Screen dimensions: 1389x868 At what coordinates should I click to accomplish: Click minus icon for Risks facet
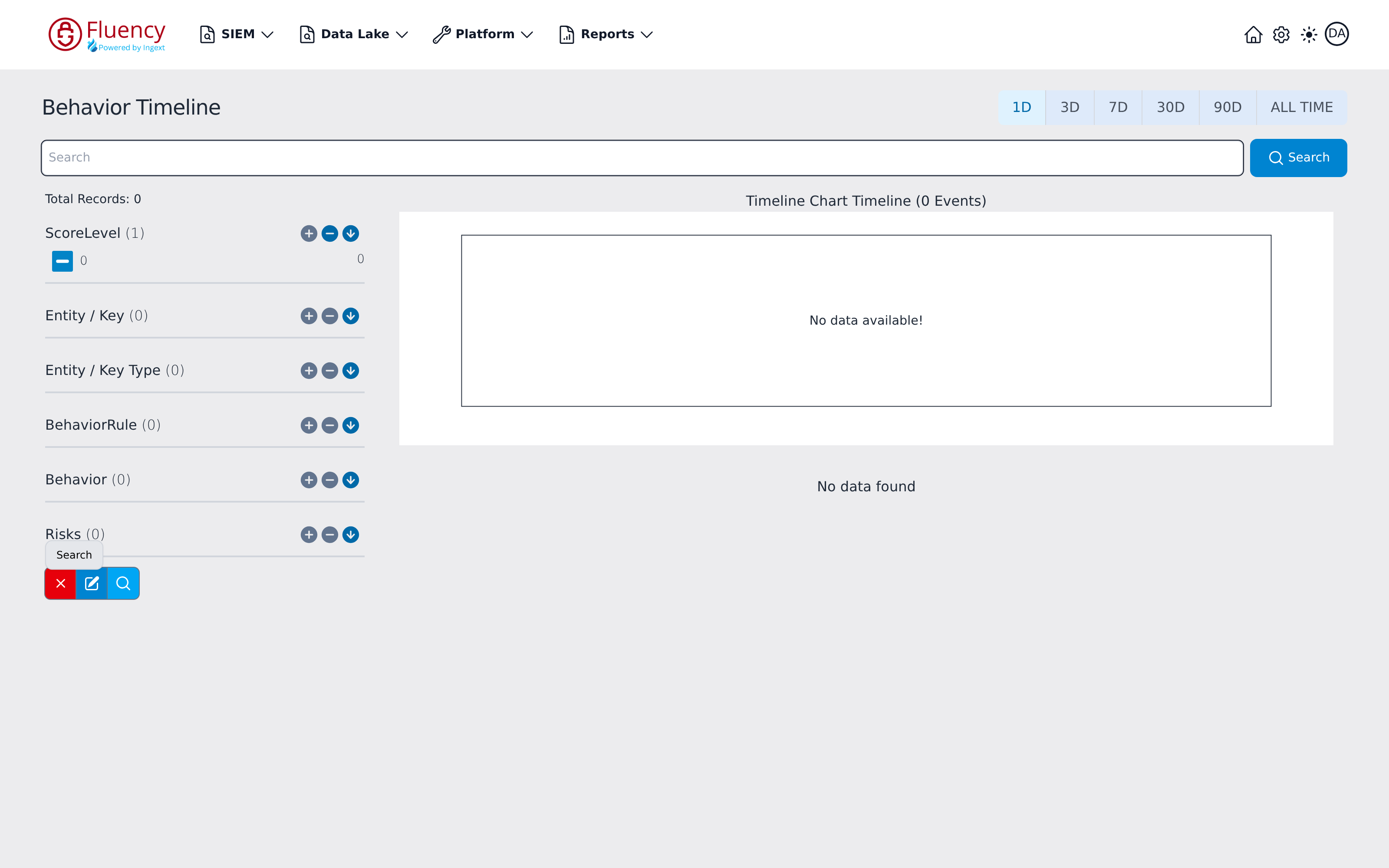click(x=329, y=535)
